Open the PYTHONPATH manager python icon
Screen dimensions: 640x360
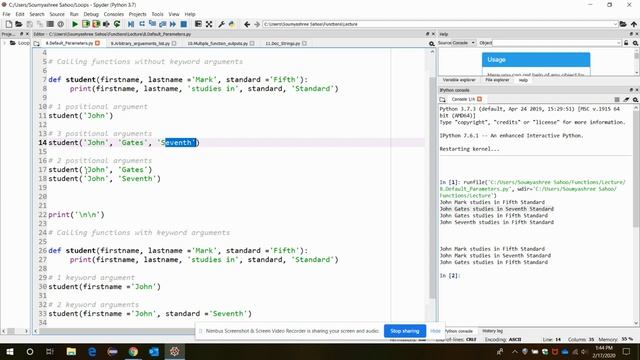coord(232,24)
